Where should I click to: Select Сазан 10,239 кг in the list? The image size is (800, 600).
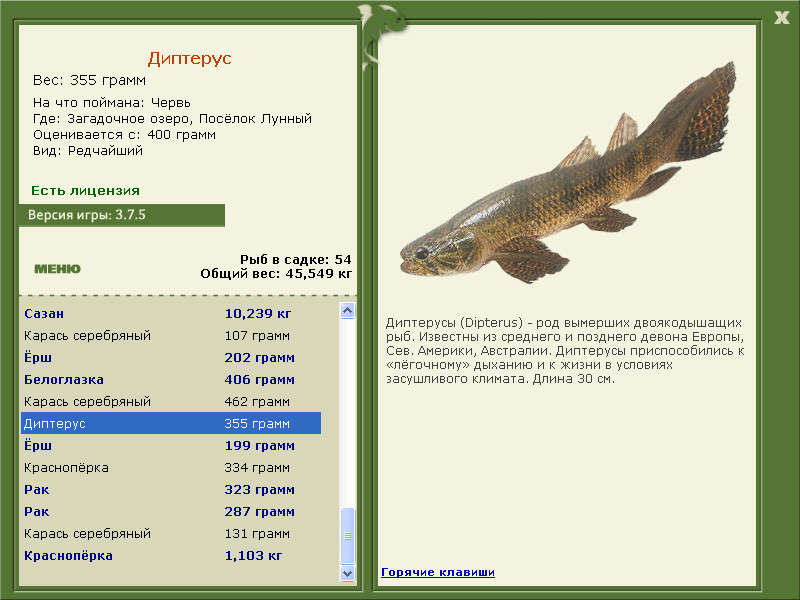[x=171, y=314]
